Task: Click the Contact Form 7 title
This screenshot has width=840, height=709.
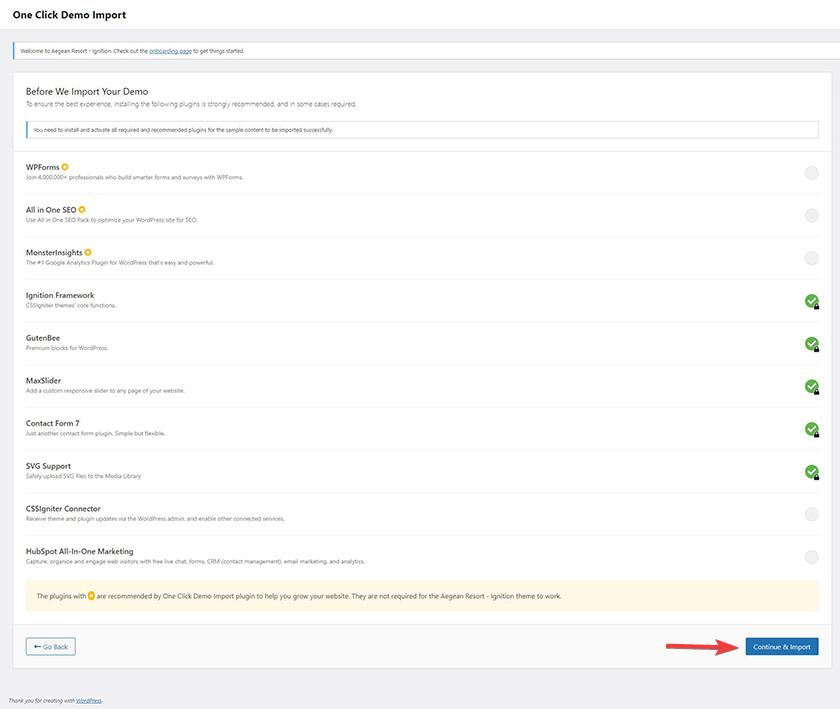Action: click(x=52, y=423)
